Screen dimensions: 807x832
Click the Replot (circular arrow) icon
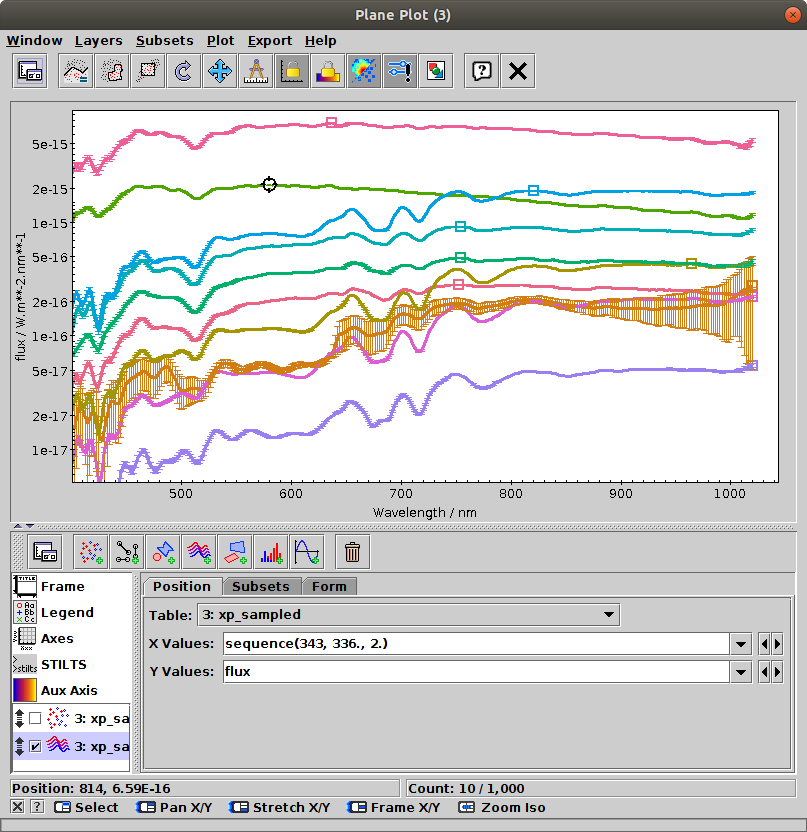click(183, 71)
